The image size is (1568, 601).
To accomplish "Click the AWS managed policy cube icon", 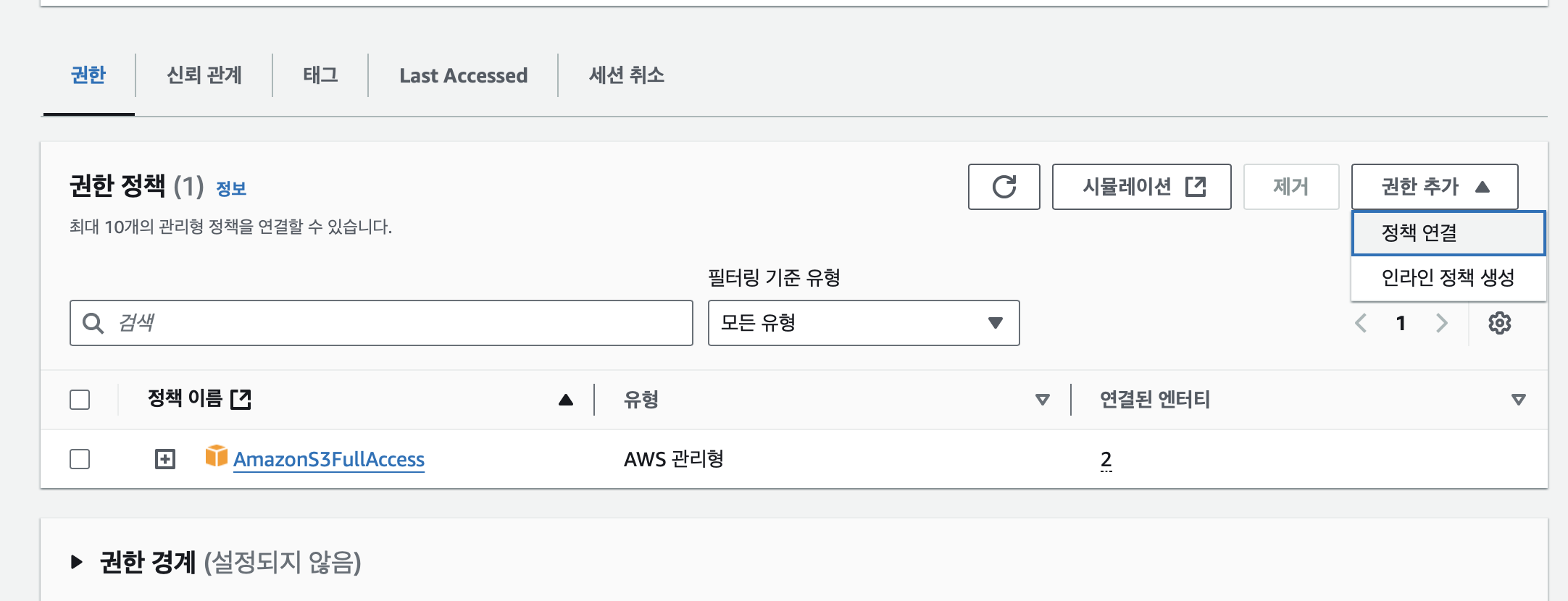I will 215,456.
